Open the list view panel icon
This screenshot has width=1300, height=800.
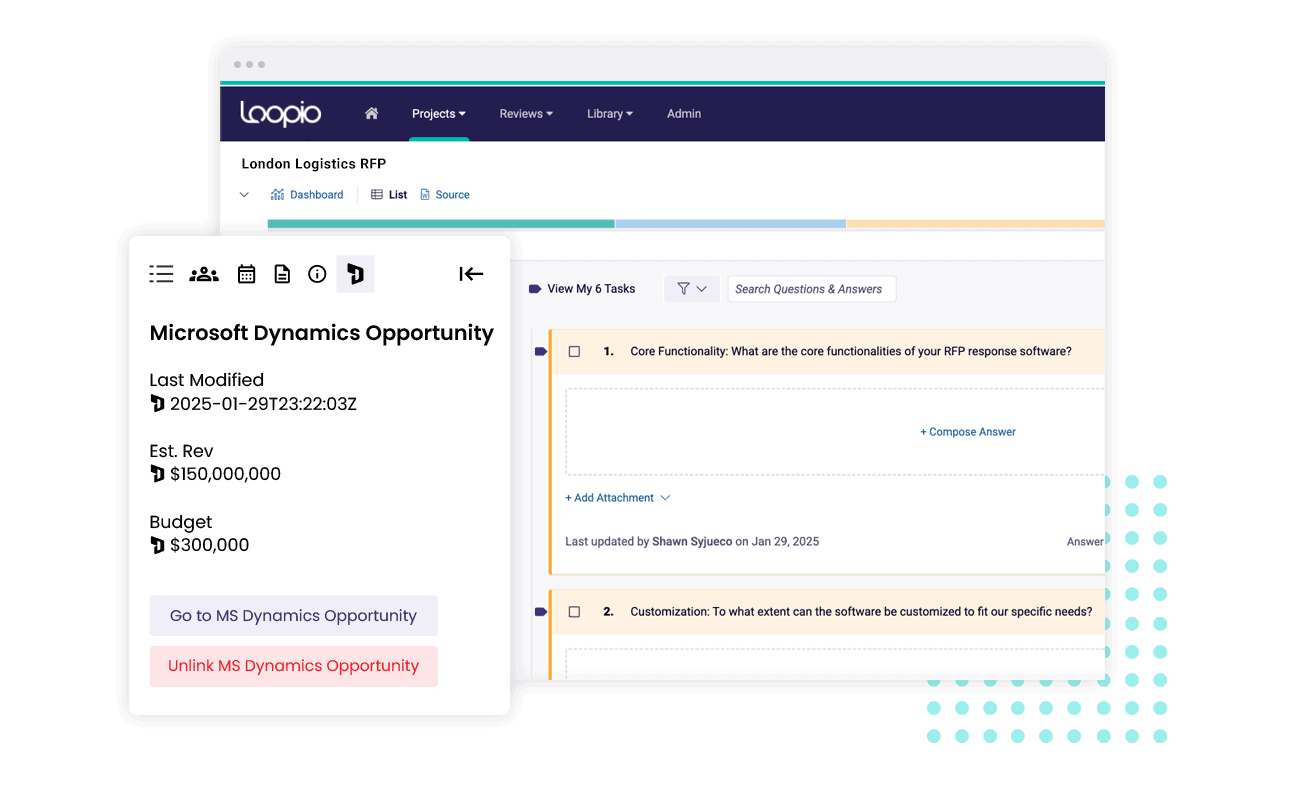161,274
